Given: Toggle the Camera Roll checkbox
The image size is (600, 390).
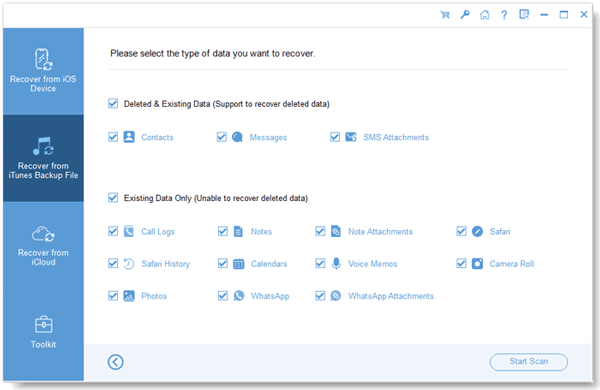Looking at the screenshot, I should click(x=461, y=263).
